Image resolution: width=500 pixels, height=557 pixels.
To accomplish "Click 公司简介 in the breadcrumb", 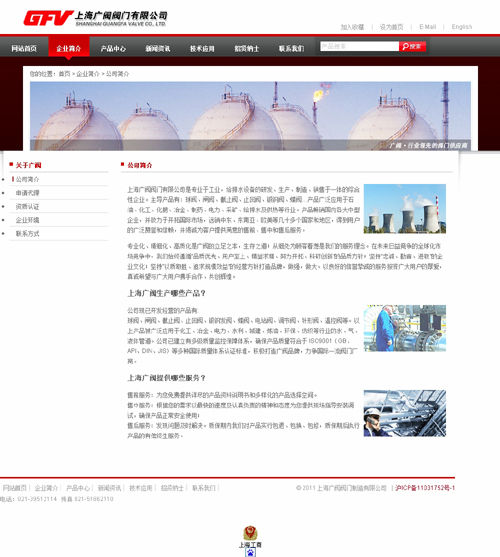I will pos(118,74).
